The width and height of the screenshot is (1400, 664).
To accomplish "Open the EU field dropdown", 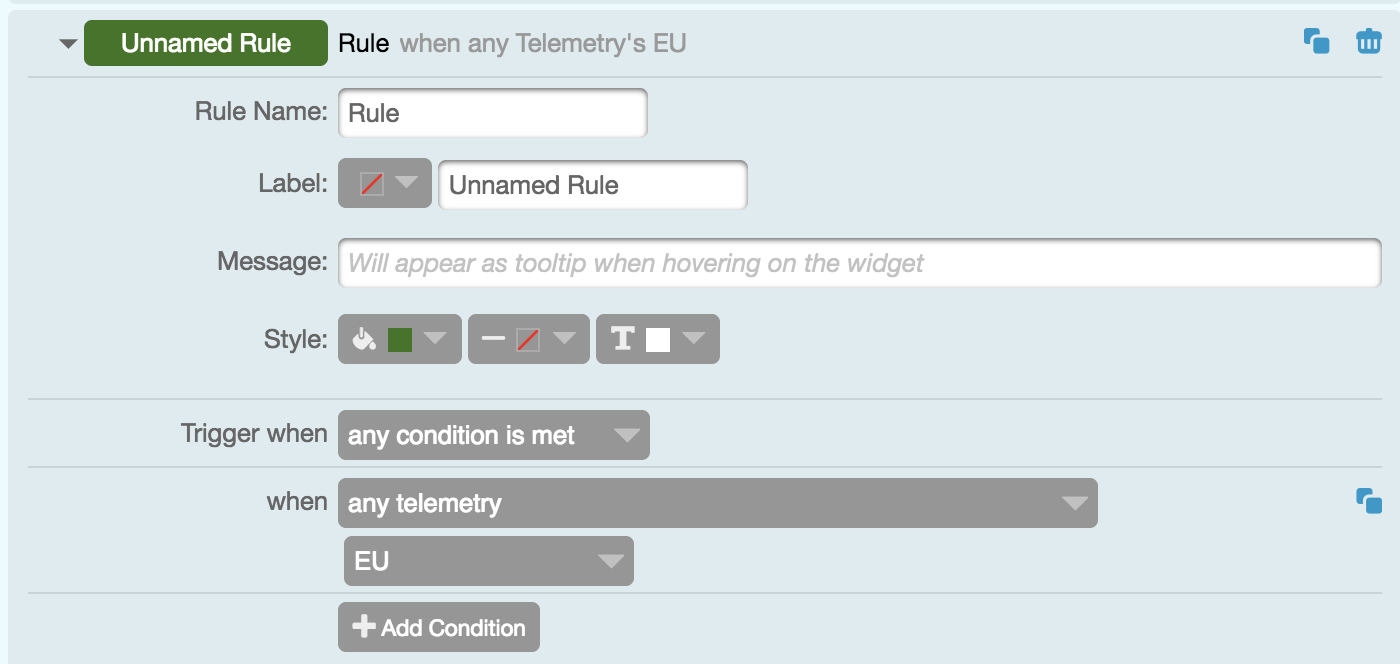I will click(488, 561).
